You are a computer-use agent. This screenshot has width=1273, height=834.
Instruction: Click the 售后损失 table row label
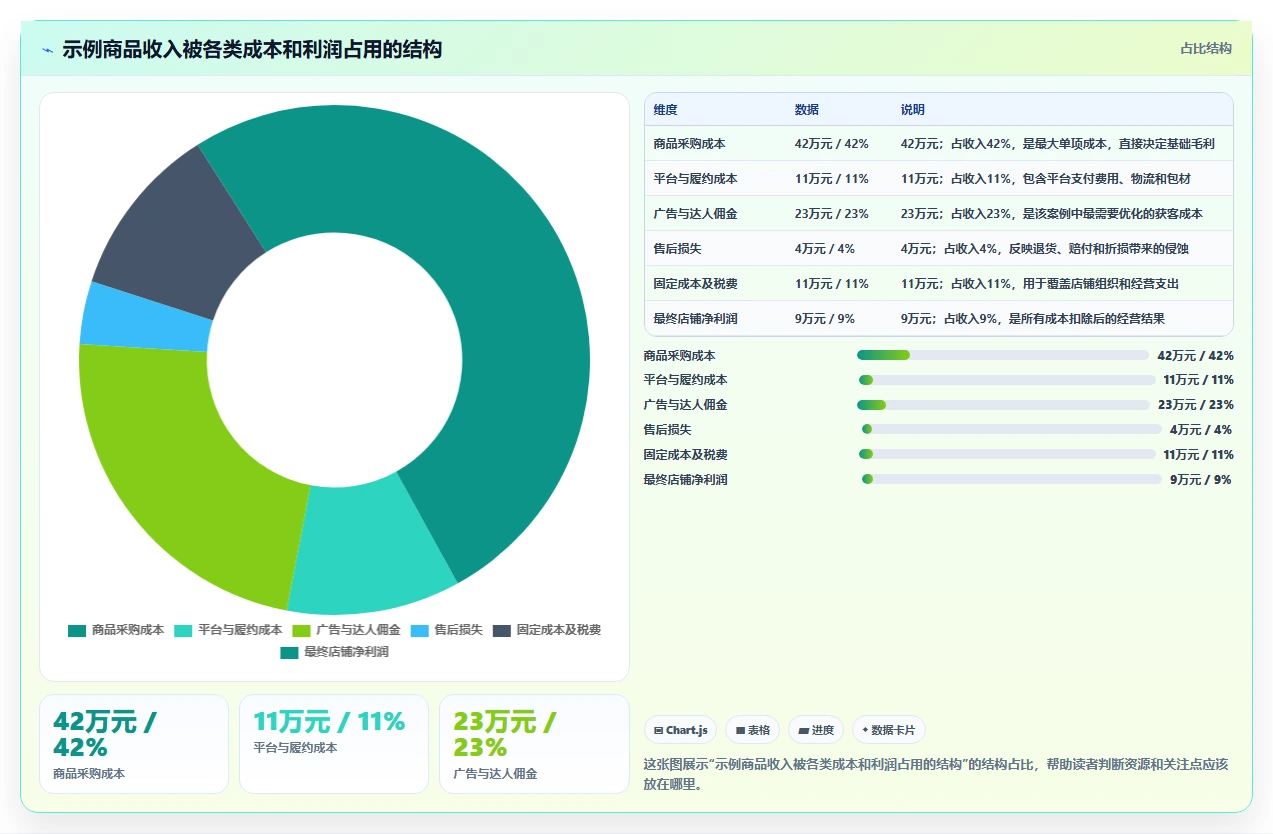[x=677, y=249]
